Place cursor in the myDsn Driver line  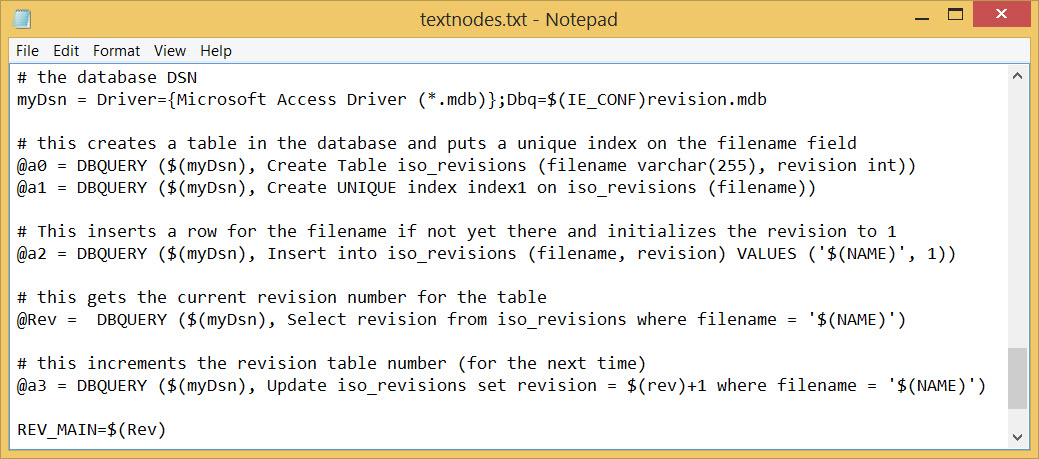tap(392, 99)
